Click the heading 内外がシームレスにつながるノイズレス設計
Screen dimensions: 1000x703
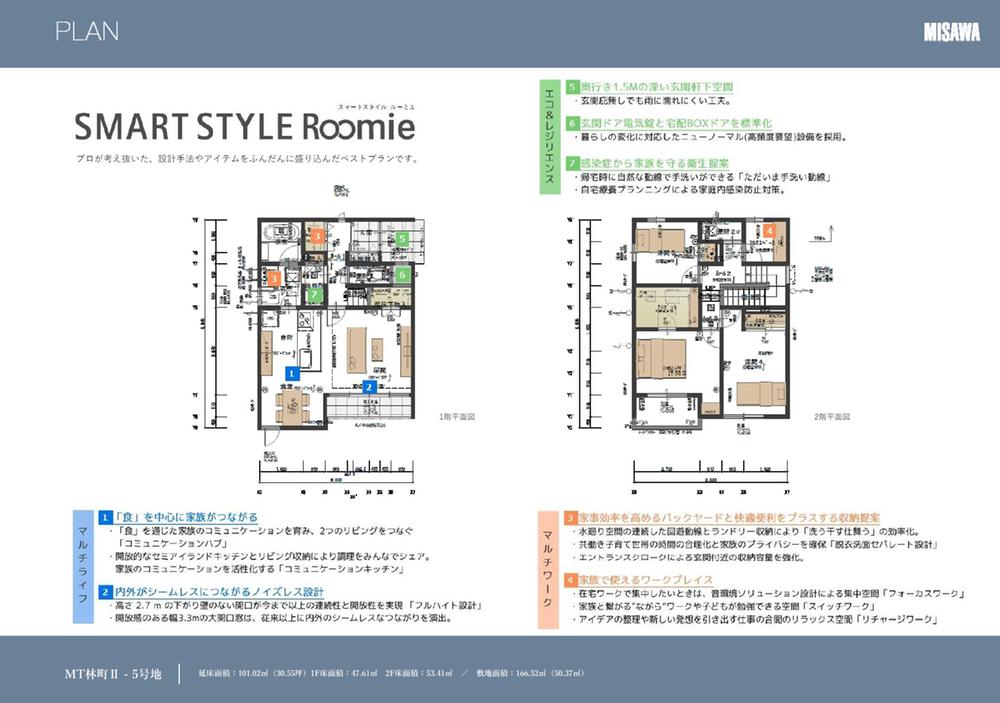219,592
